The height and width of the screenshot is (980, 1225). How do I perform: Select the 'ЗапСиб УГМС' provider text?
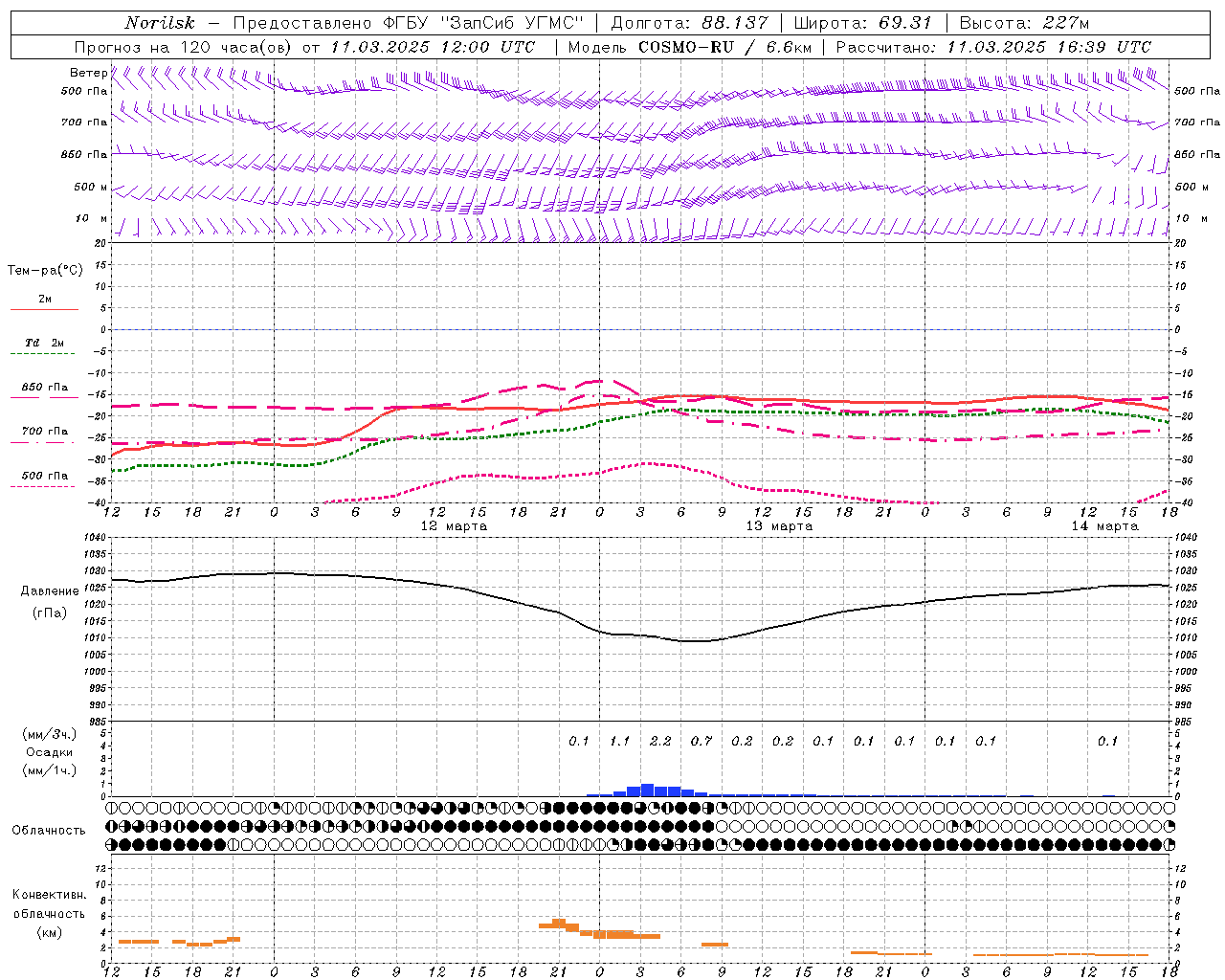[x=510, y=23]
